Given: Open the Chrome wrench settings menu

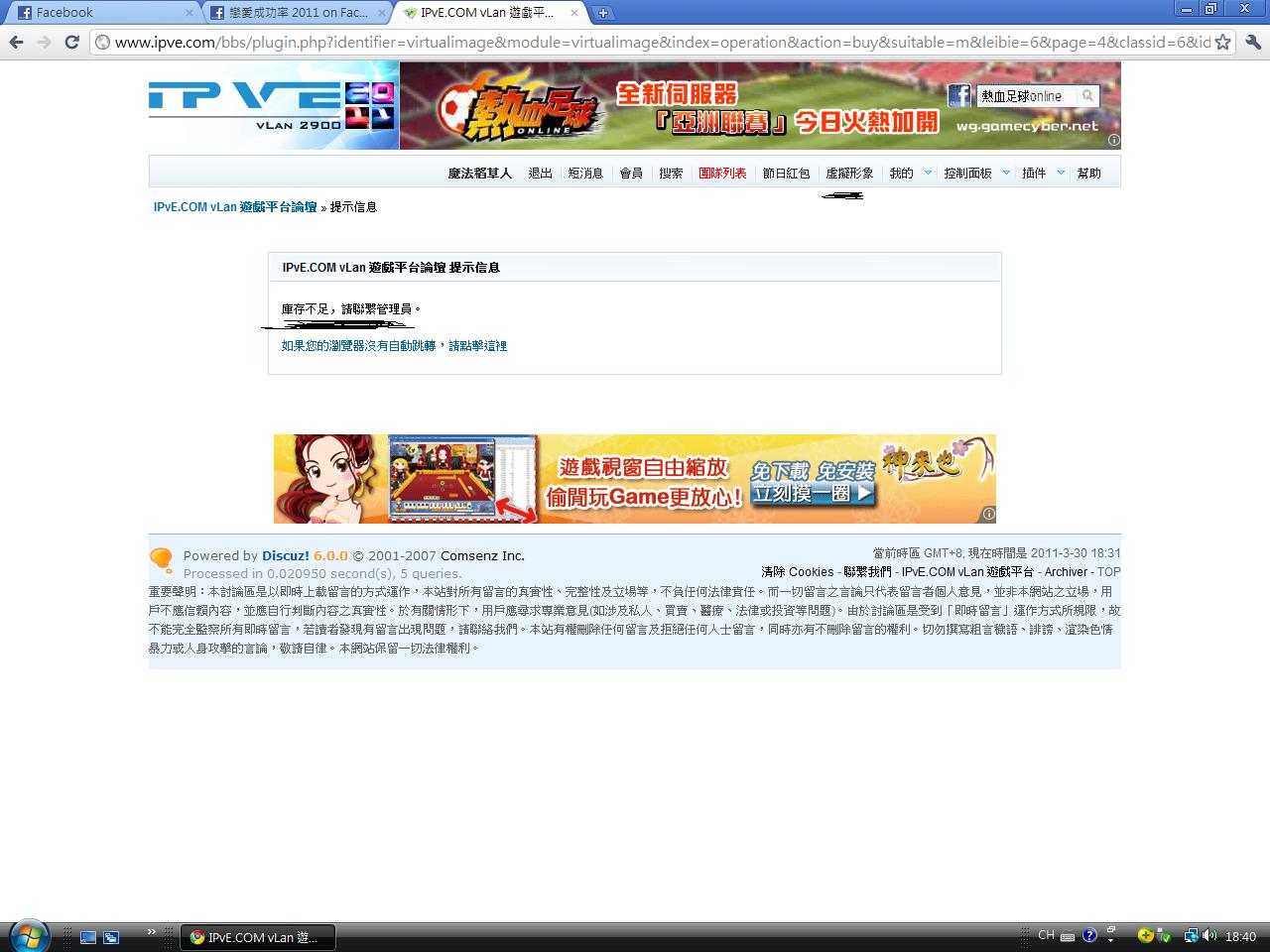Looking at the screenshot, I should [1253, 42].
